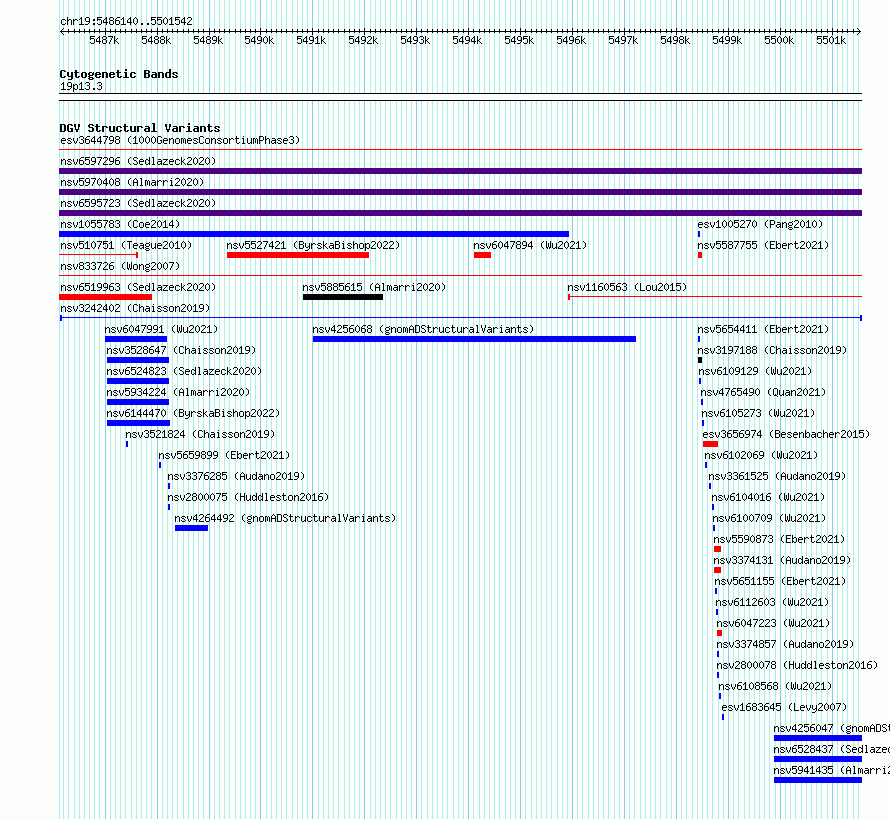
Task: Click the nsv4256047 blue variant bar
Action: (818, 738)
